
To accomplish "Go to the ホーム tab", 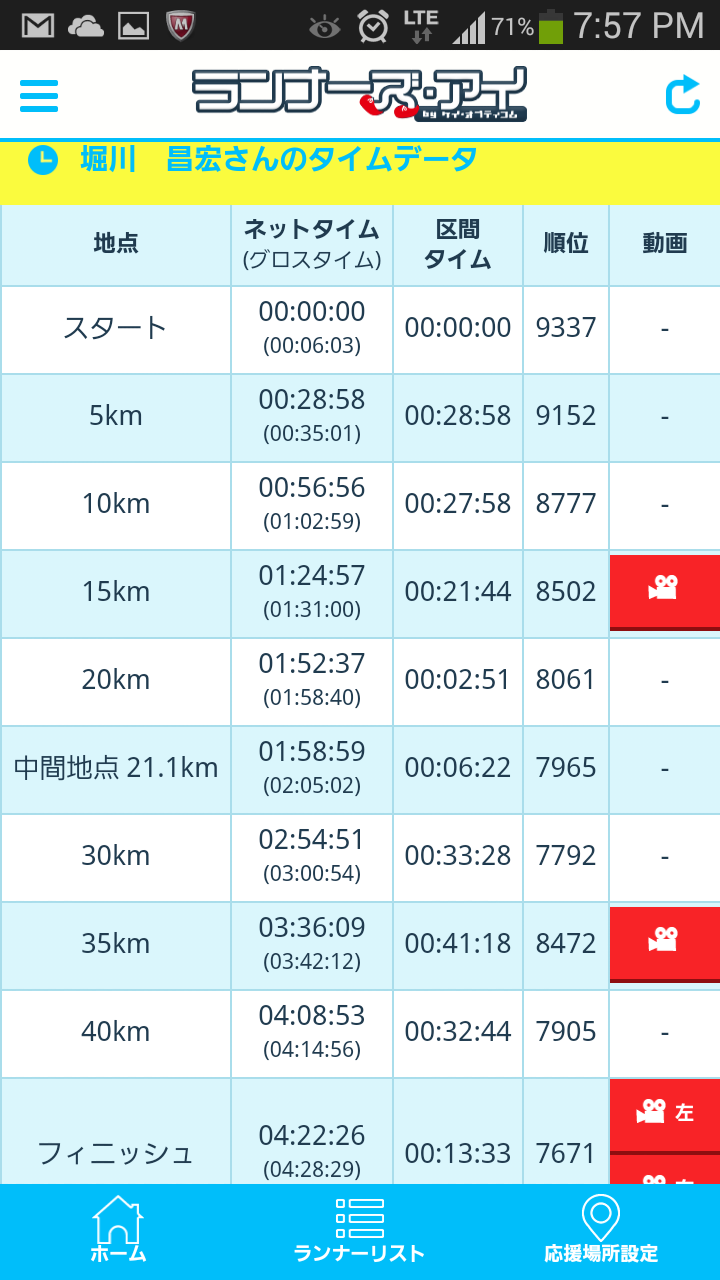I will coord(118,1231).
